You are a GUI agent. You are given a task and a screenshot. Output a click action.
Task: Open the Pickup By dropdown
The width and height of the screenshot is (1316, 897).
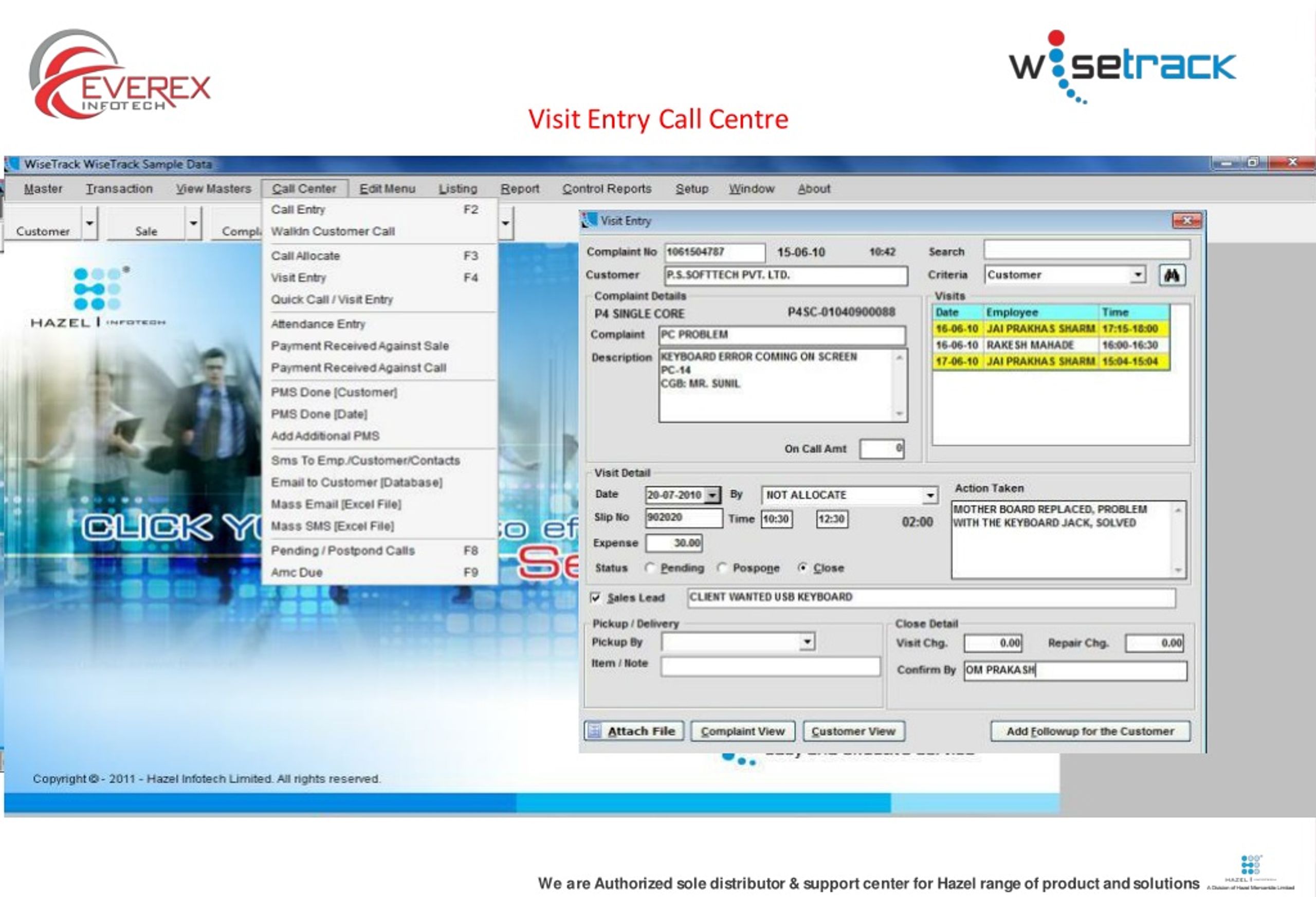807,642
